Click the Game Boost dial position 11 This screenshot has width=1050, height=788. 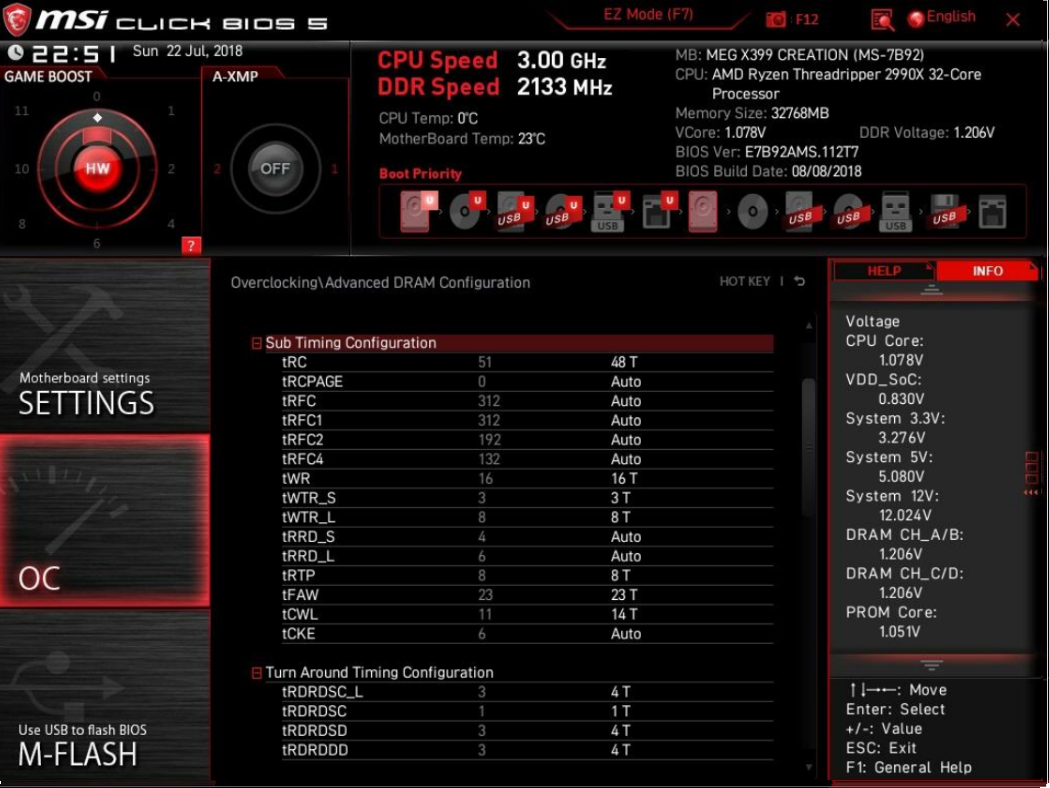[21, 111]
